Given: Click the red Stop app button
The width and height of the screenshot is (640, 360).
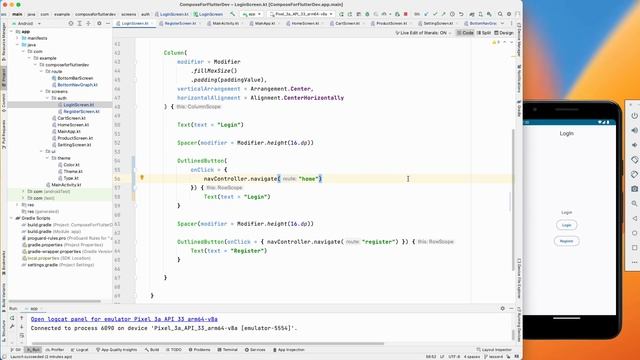Looking at the screenshot, I should (405, 14).
